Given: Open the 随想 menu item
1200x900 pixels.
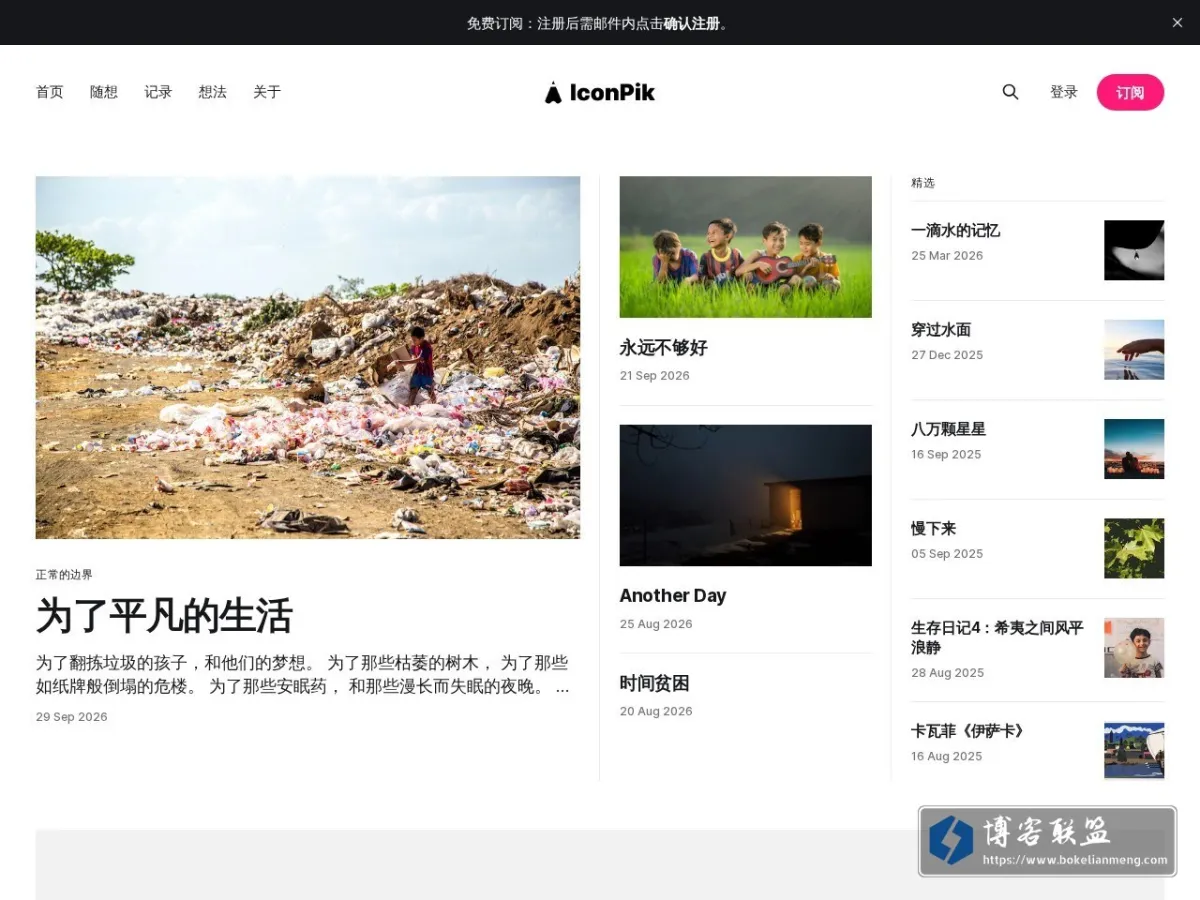Looking at the screenshot, I should pyautogui.click(x=104, y=92).
